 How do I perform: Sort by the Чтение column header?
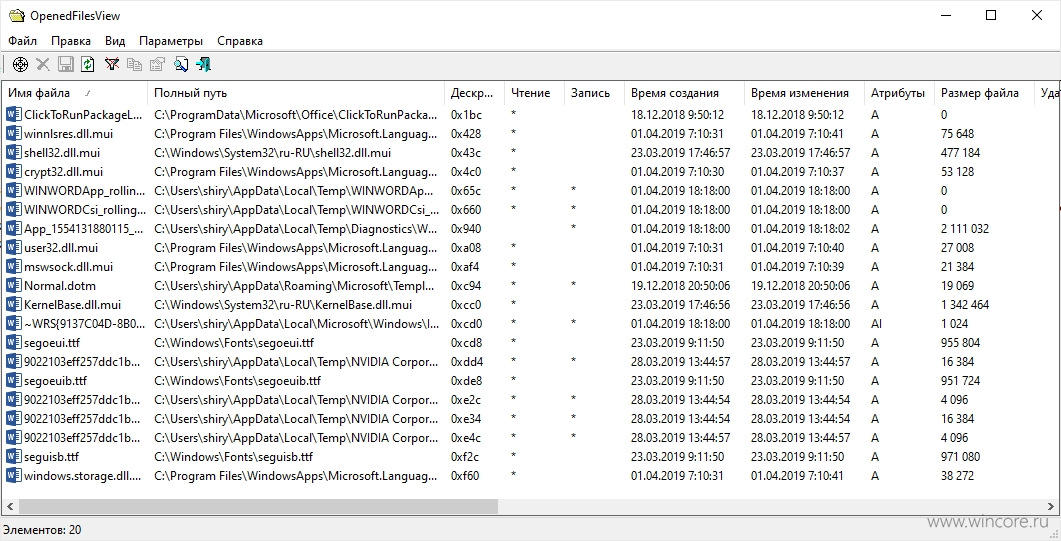click(x=535, y=93)
